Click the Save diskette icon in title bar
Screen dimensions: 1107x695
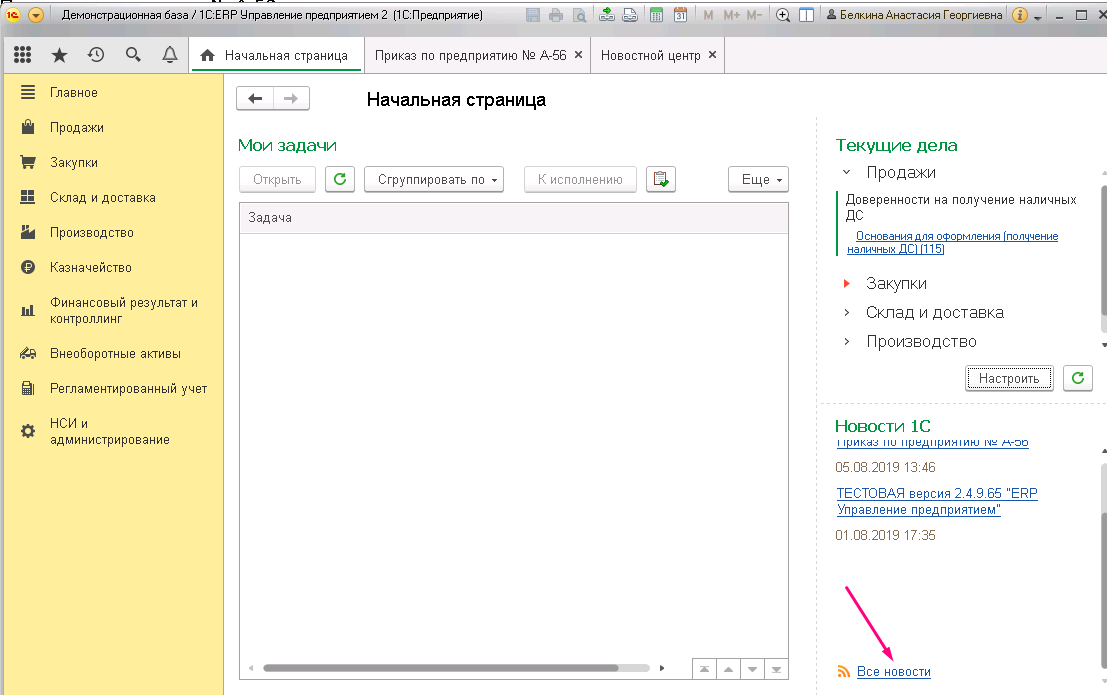(533, 15)
